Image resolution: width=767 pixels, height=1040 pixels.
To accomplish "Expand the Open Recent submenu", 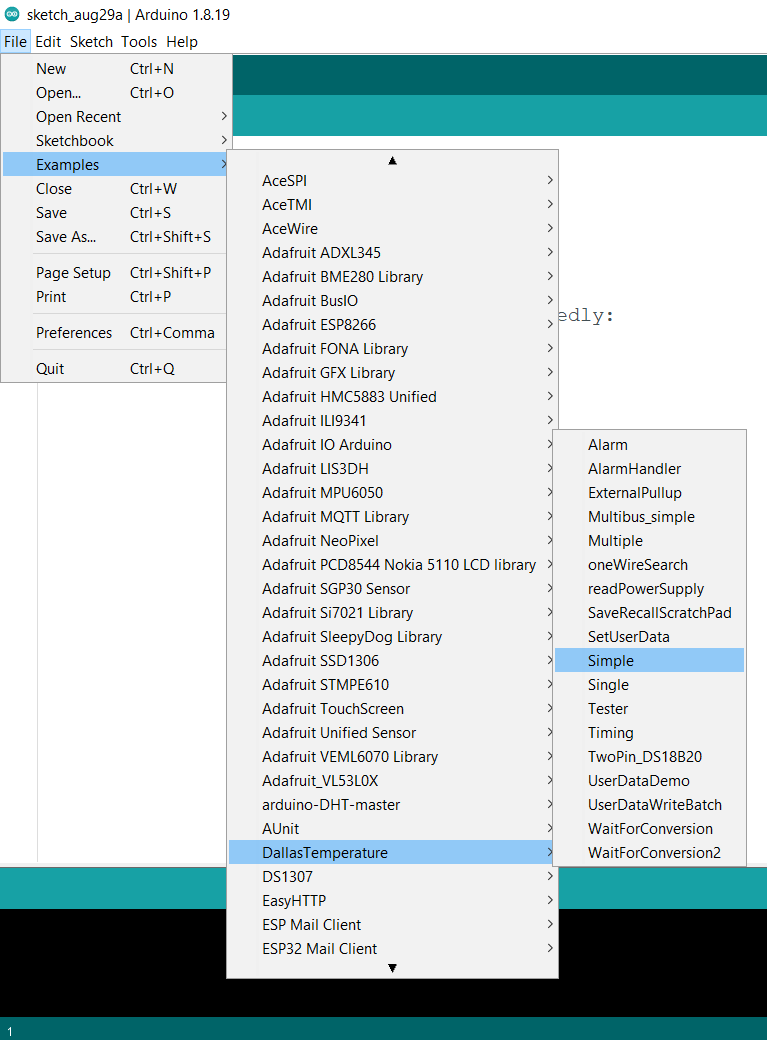I will pos(78,117).
